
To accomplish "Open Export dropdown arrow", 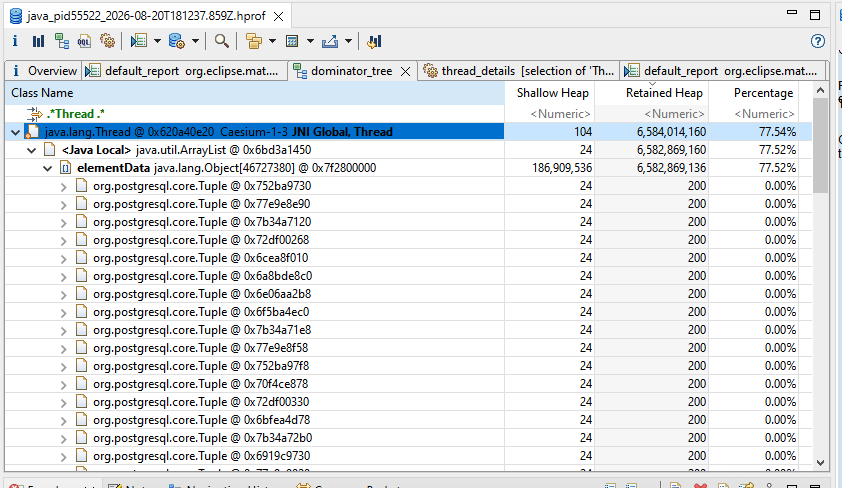I will [349, 41].
